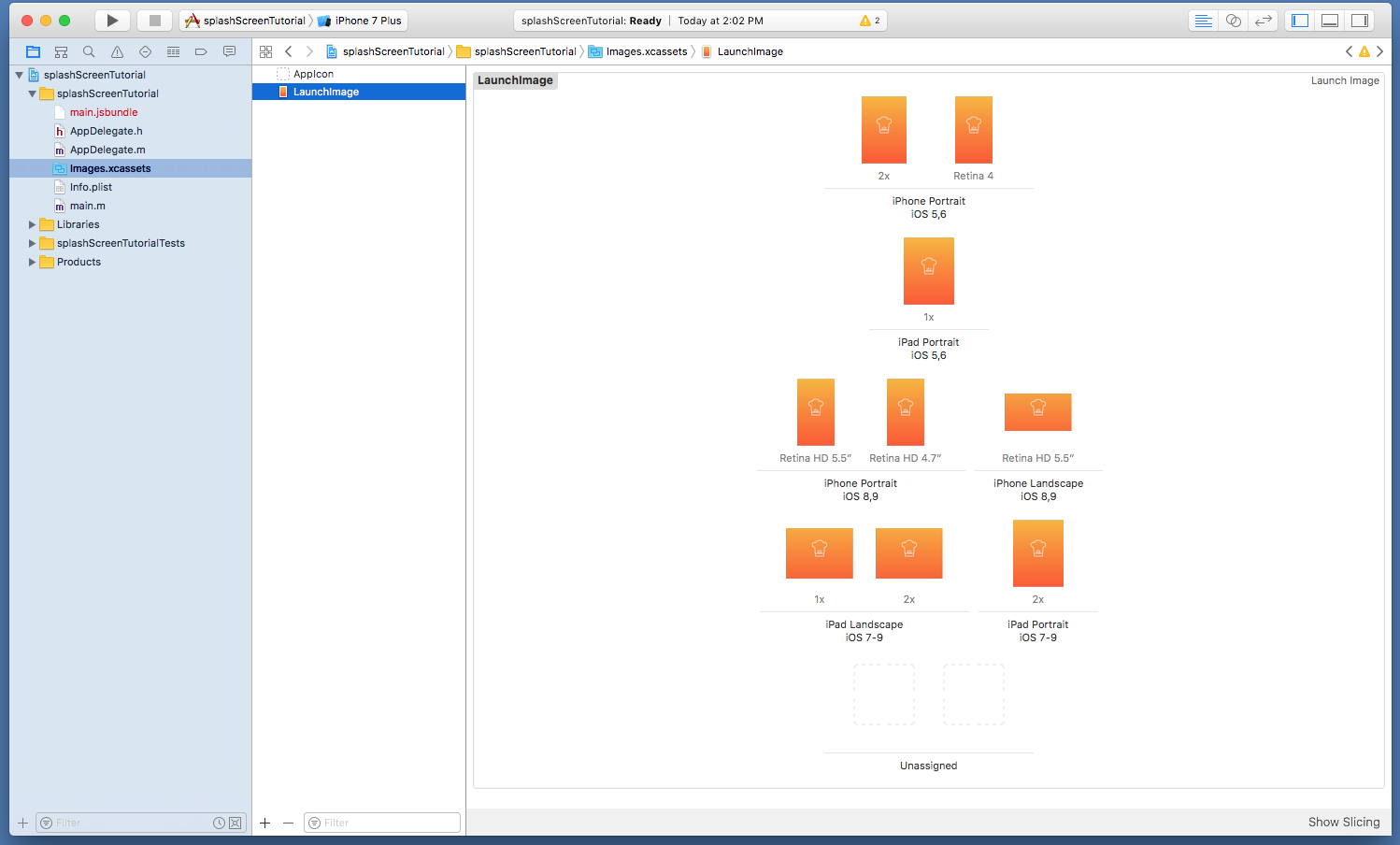Collapse the splashScreenTutorial project root

click(x=19, y=75)
